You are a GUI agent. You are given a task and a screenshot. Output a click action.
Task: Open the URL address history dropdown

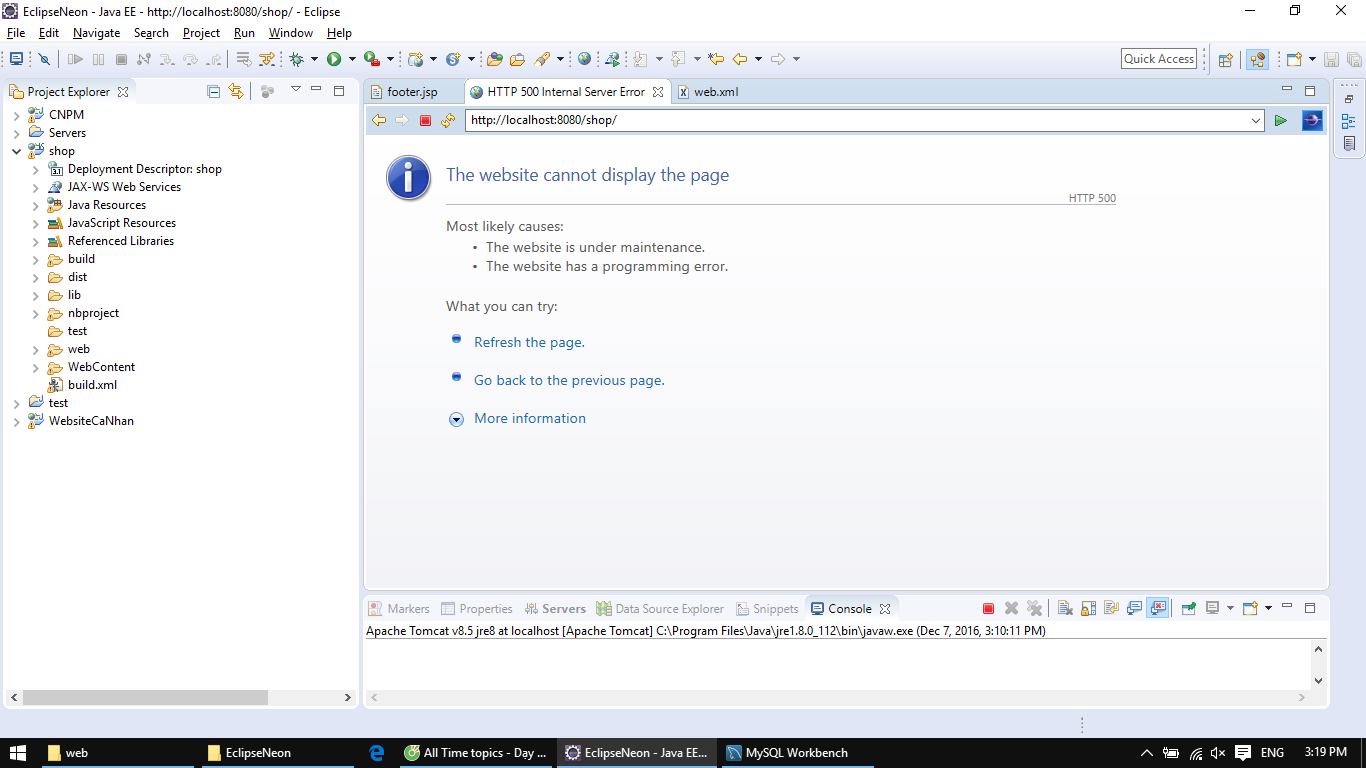1256,121
